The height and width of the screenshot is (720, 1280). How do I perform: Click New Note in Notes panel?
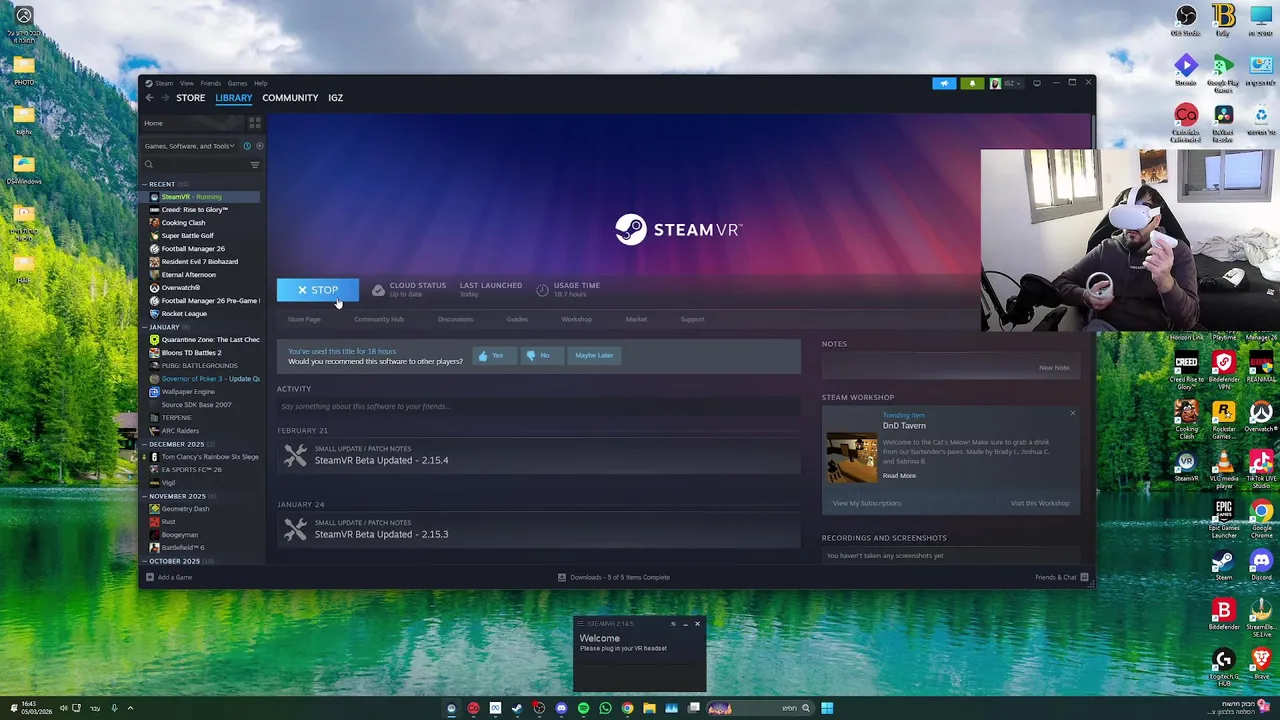point(1054,367)
